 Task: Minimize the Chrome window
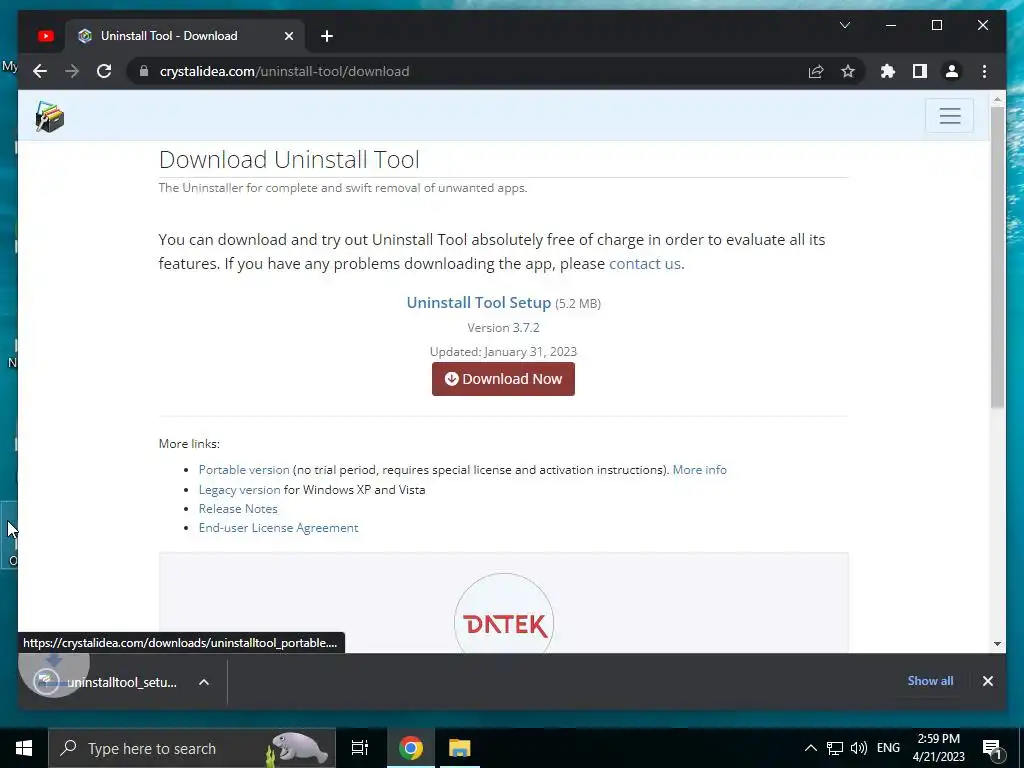point(891,25)
